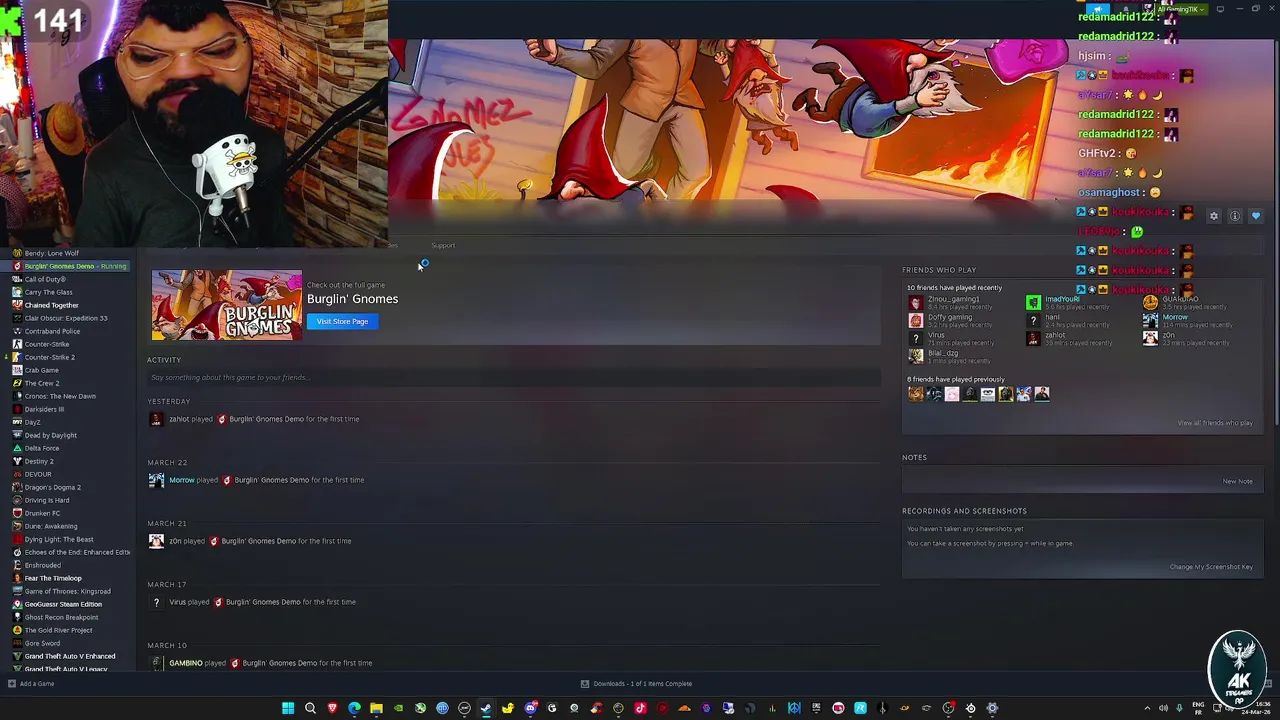Click zahlot name in Yesterday activity

point(179,419)
